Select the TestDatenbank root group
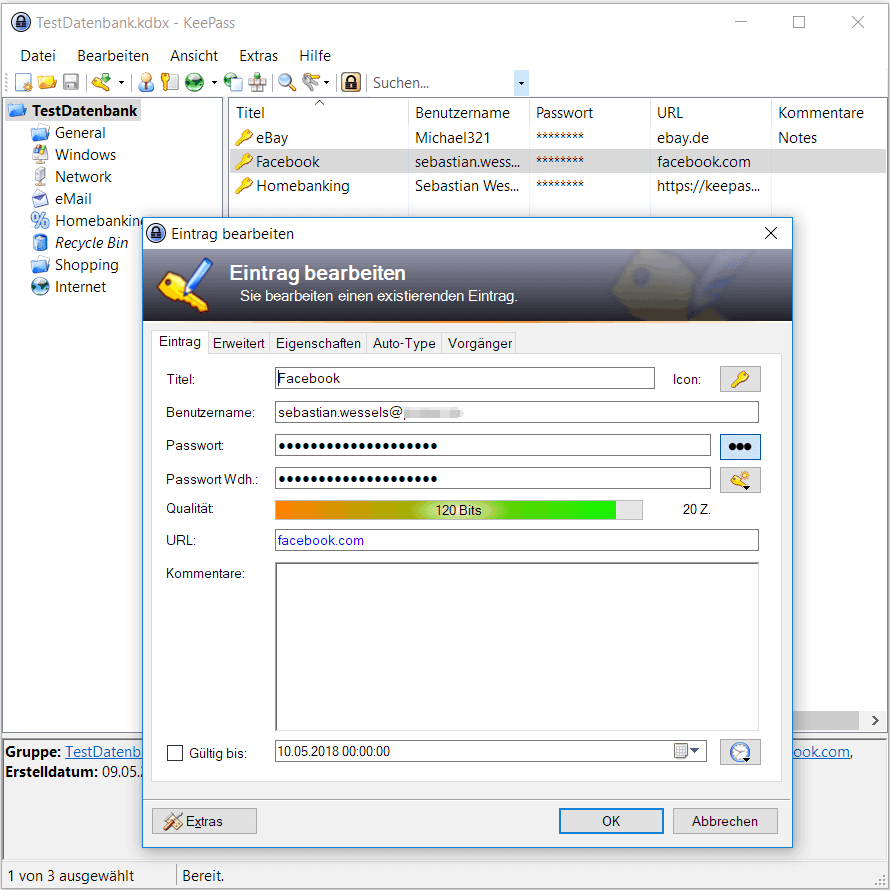This screenshot has height=890, width=890. click(84, 111)
